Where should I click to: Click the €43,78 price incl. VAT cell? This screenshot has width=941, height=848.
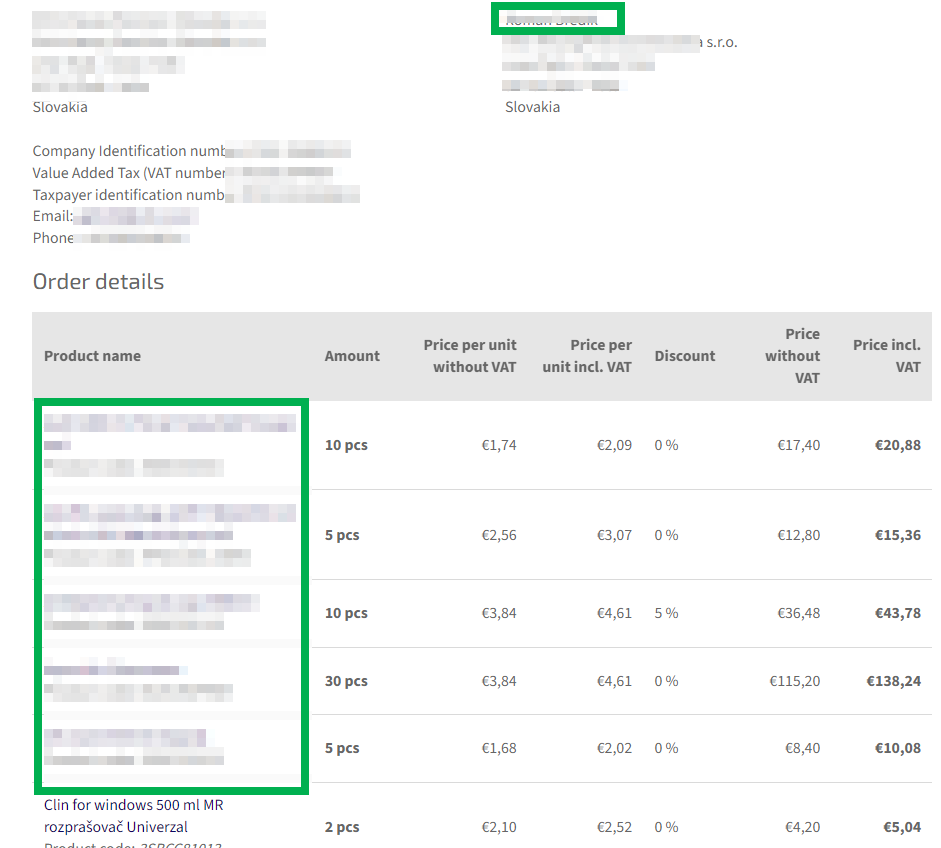coord(897,613)
